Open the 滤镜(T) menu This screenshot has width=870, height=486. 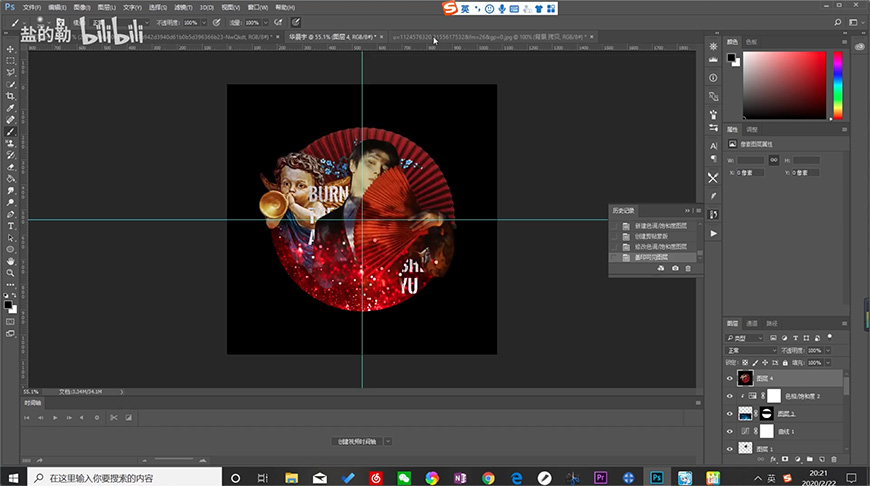(x=183, y=7)
